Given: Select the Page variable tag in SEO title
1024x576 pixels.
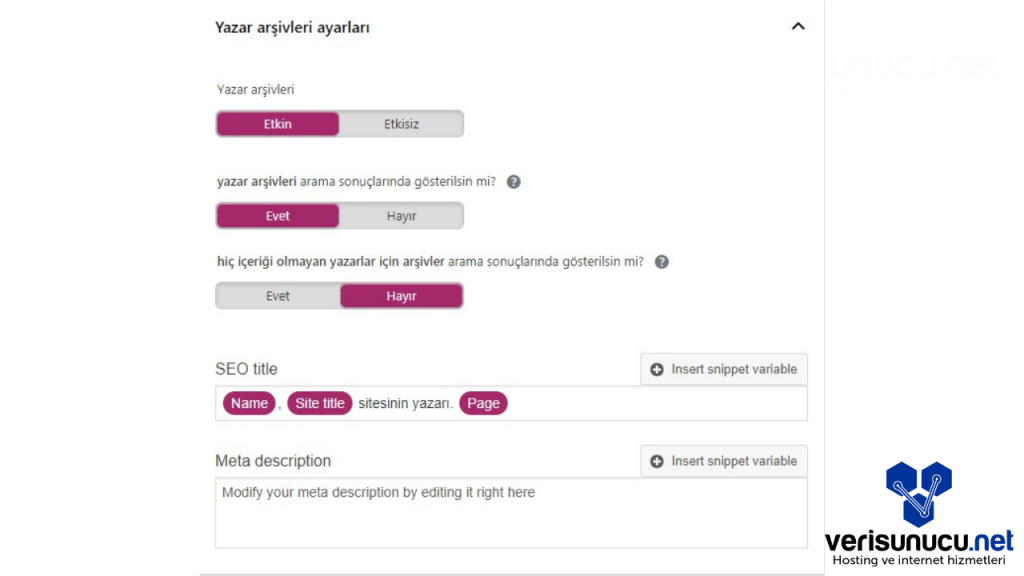Looking at the screenshot, I should point(483,403).
